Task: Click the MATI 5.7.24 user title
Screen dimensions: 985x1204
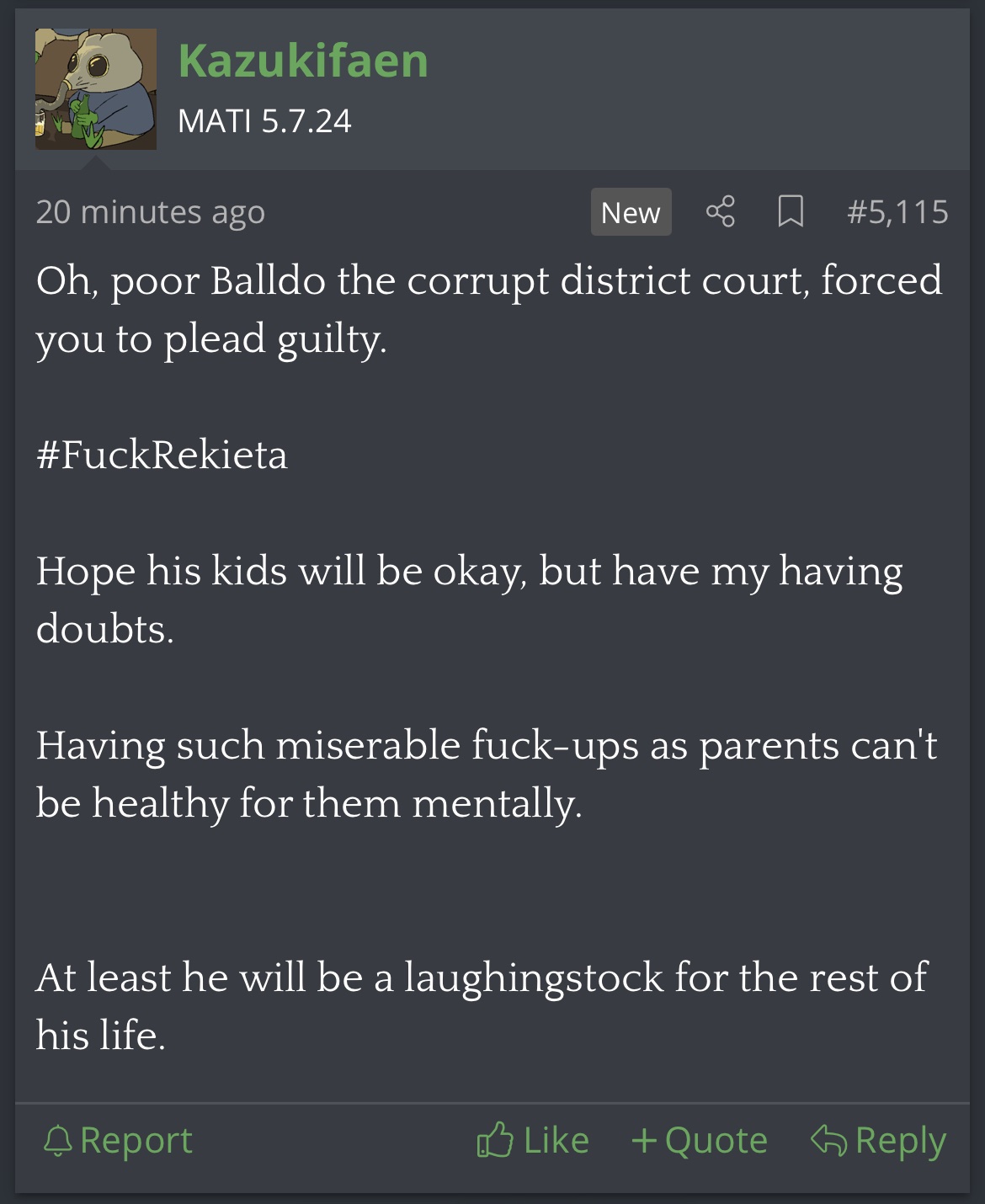Action: coord(264,121)
